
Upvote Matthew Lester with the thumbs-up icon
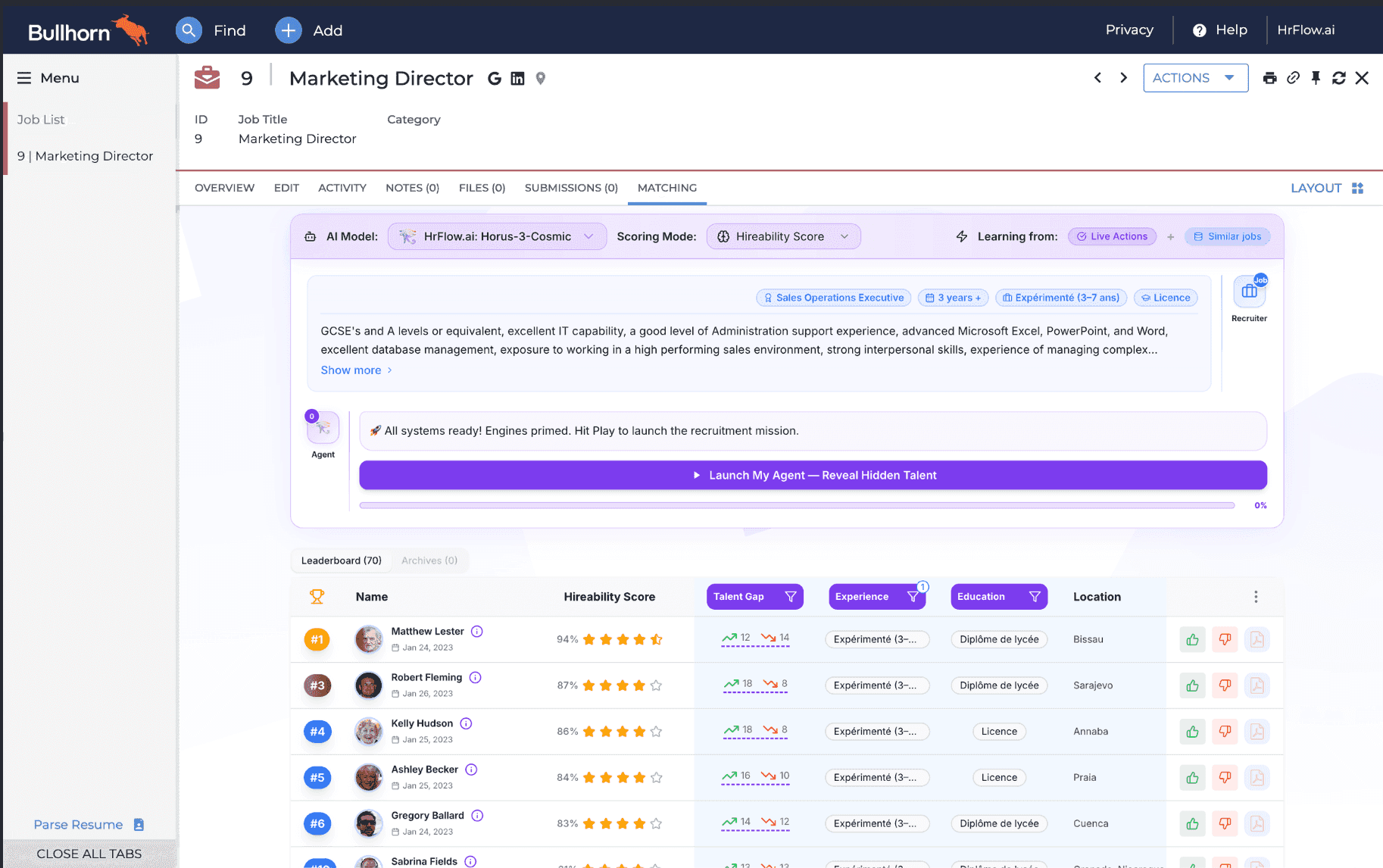point(1192,639)
